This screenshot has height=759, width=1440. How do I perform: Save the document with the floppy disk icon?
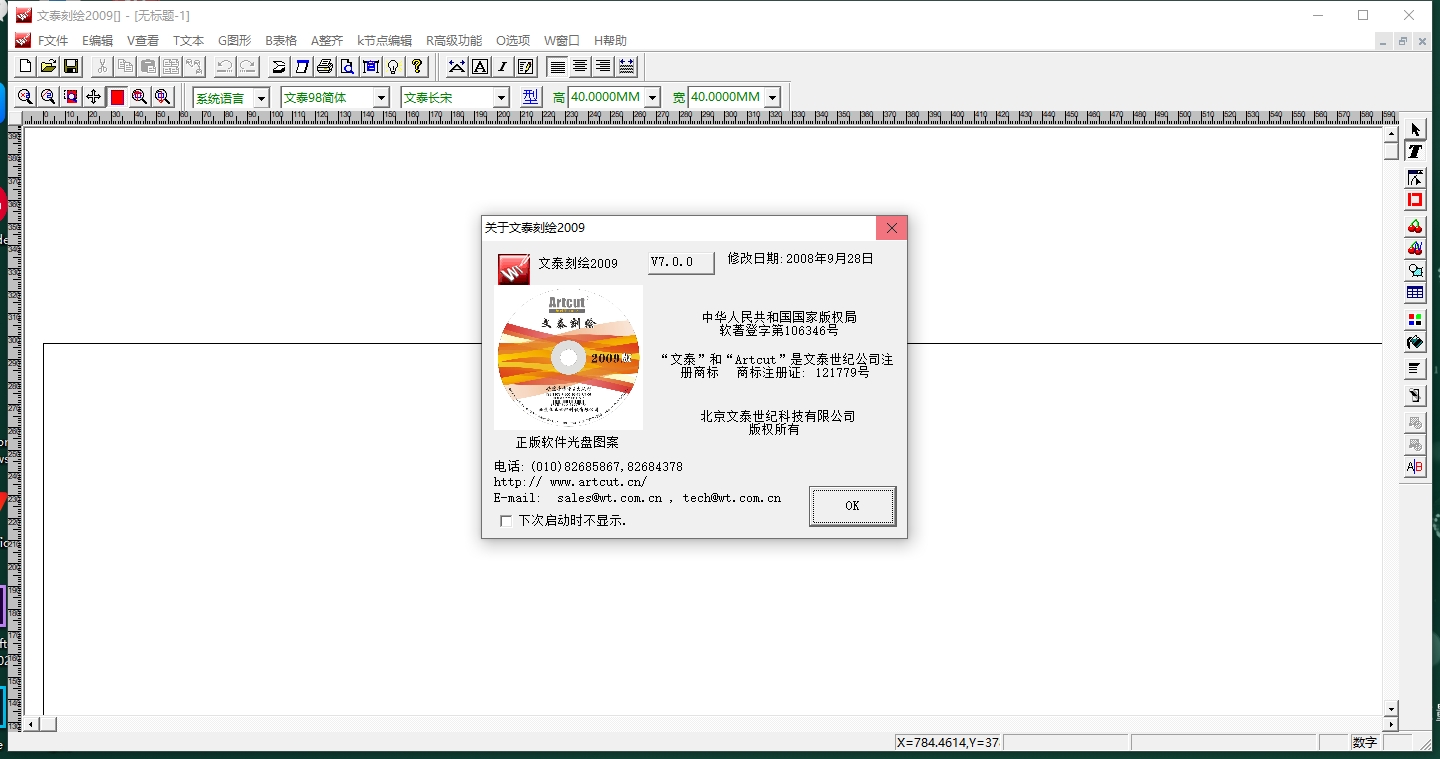(71, 67)
